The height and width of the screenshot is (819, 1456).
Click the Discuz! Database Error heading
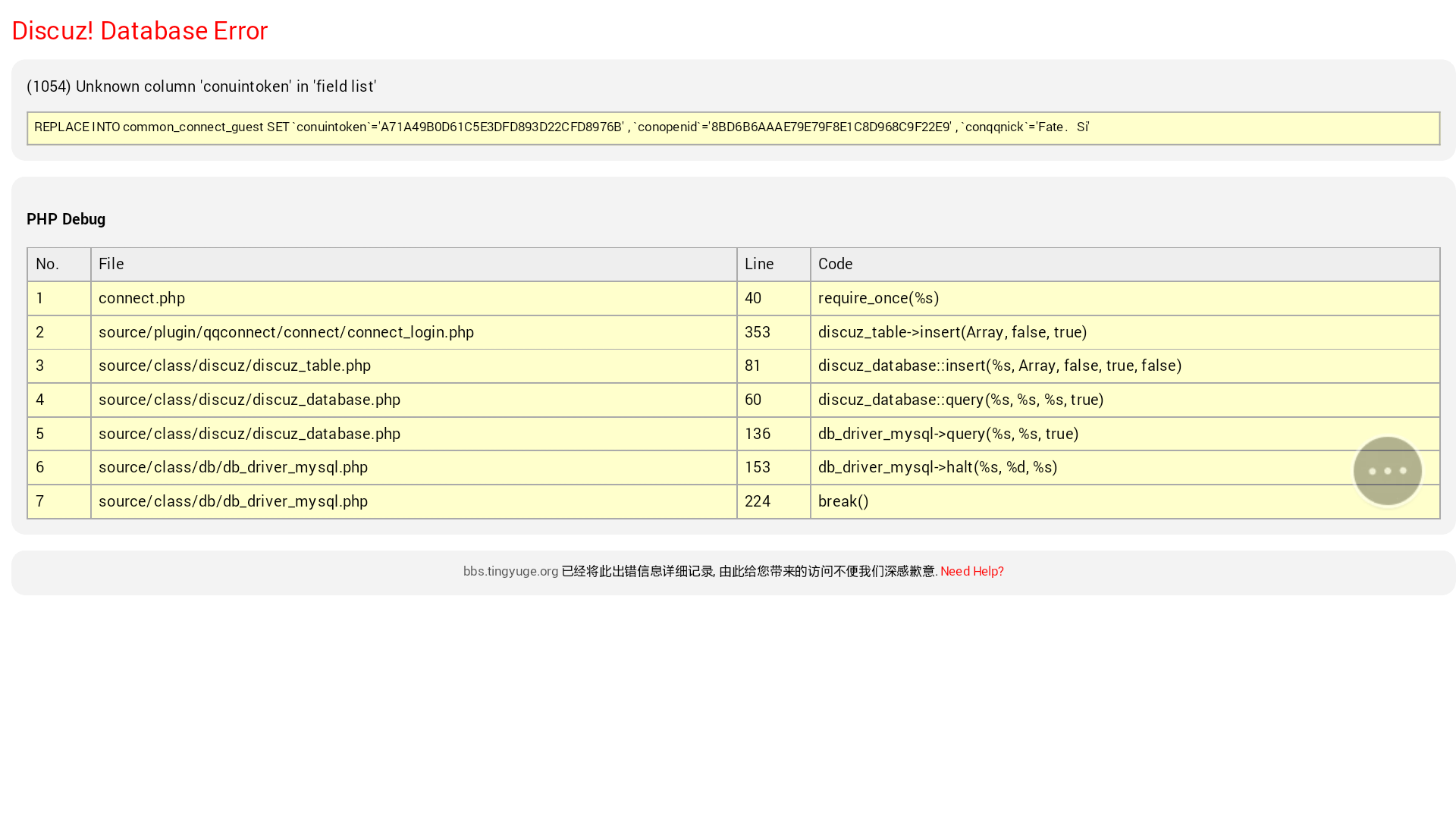coord(140,30)
